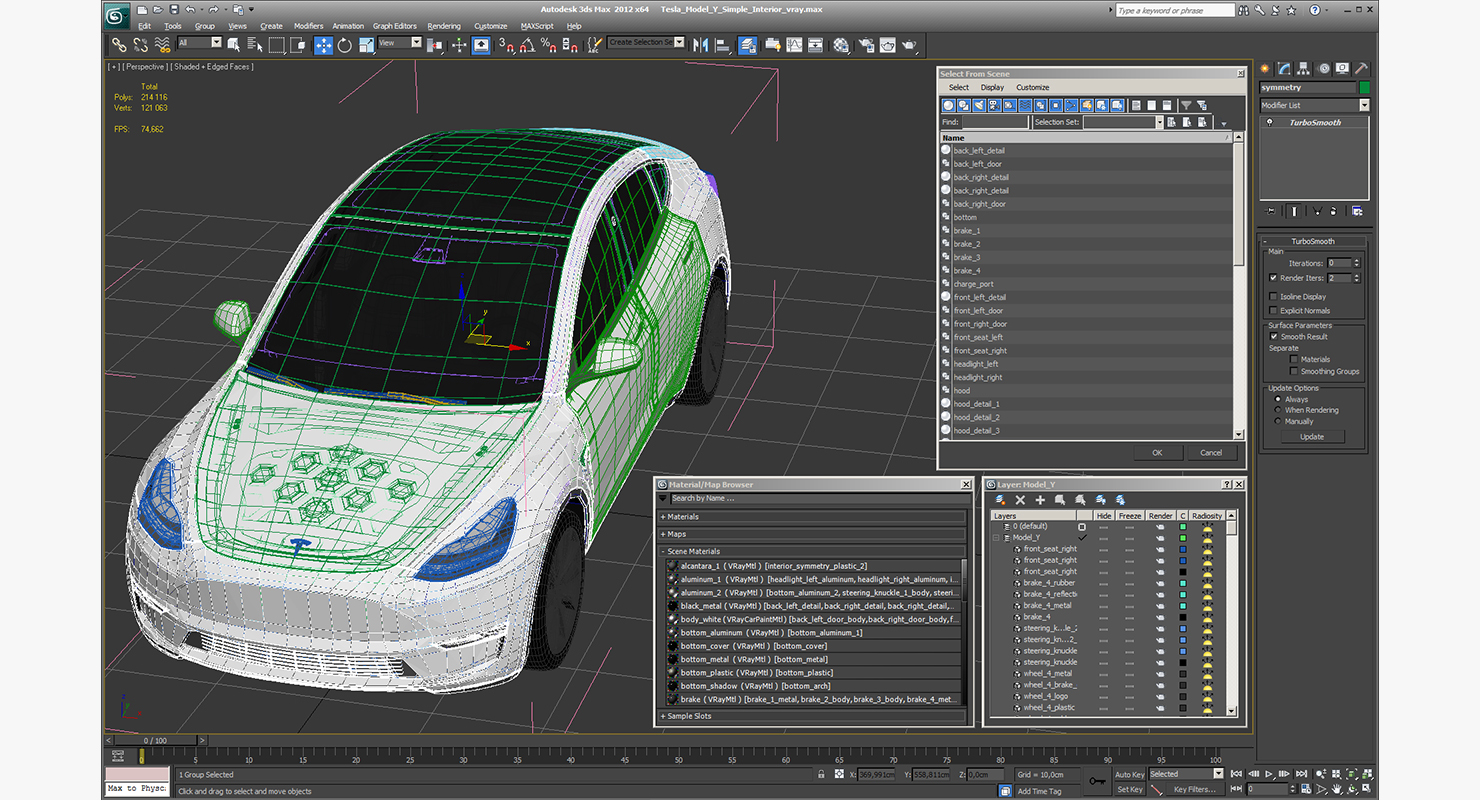The height and width of the screenshot is (800, 1480).
Task: Select the Link tool in main toolbar
Action: pos(119,45)
